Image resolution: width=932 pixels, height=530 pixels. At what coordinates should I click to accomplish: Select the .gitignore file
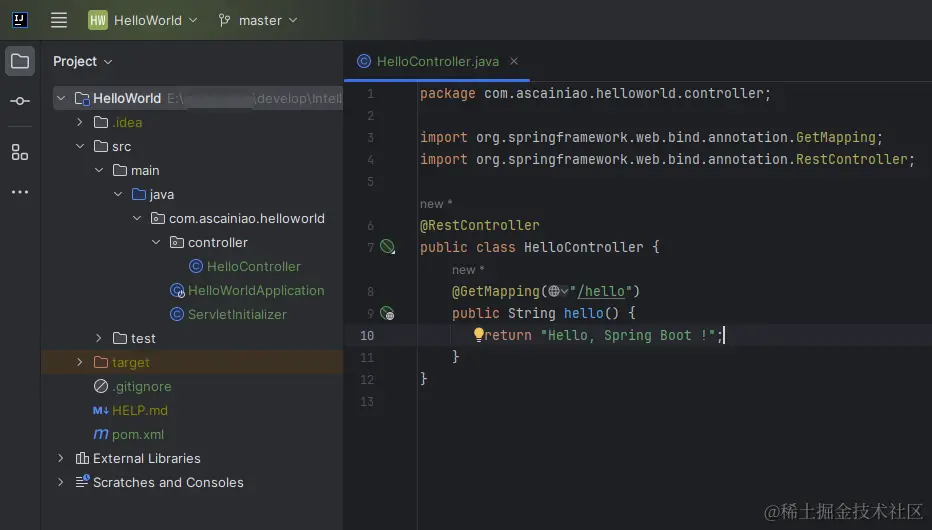tap(141, 386)
